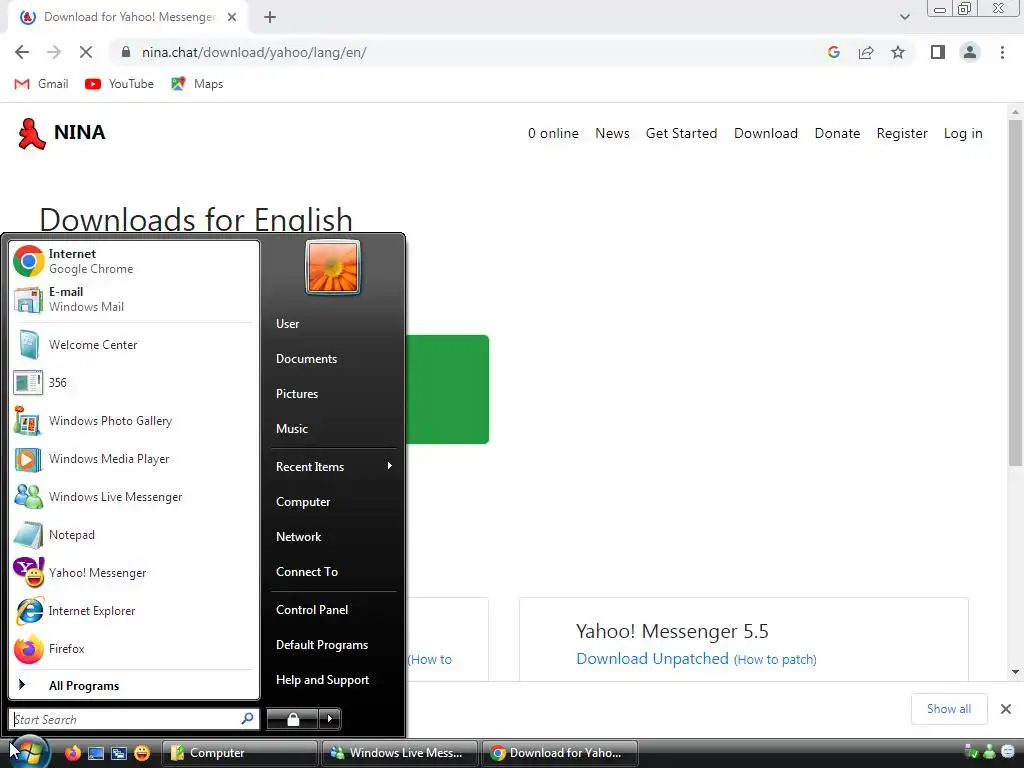Screen dimensions: 1024x768
Task: Open Gmail bookmark
Action: point(41,84)
